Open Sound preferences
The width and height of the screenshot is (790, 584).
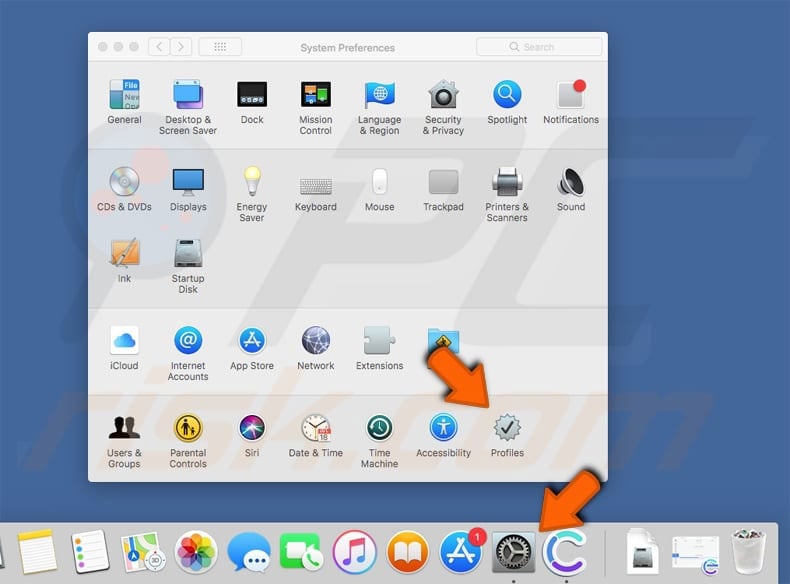571,182
